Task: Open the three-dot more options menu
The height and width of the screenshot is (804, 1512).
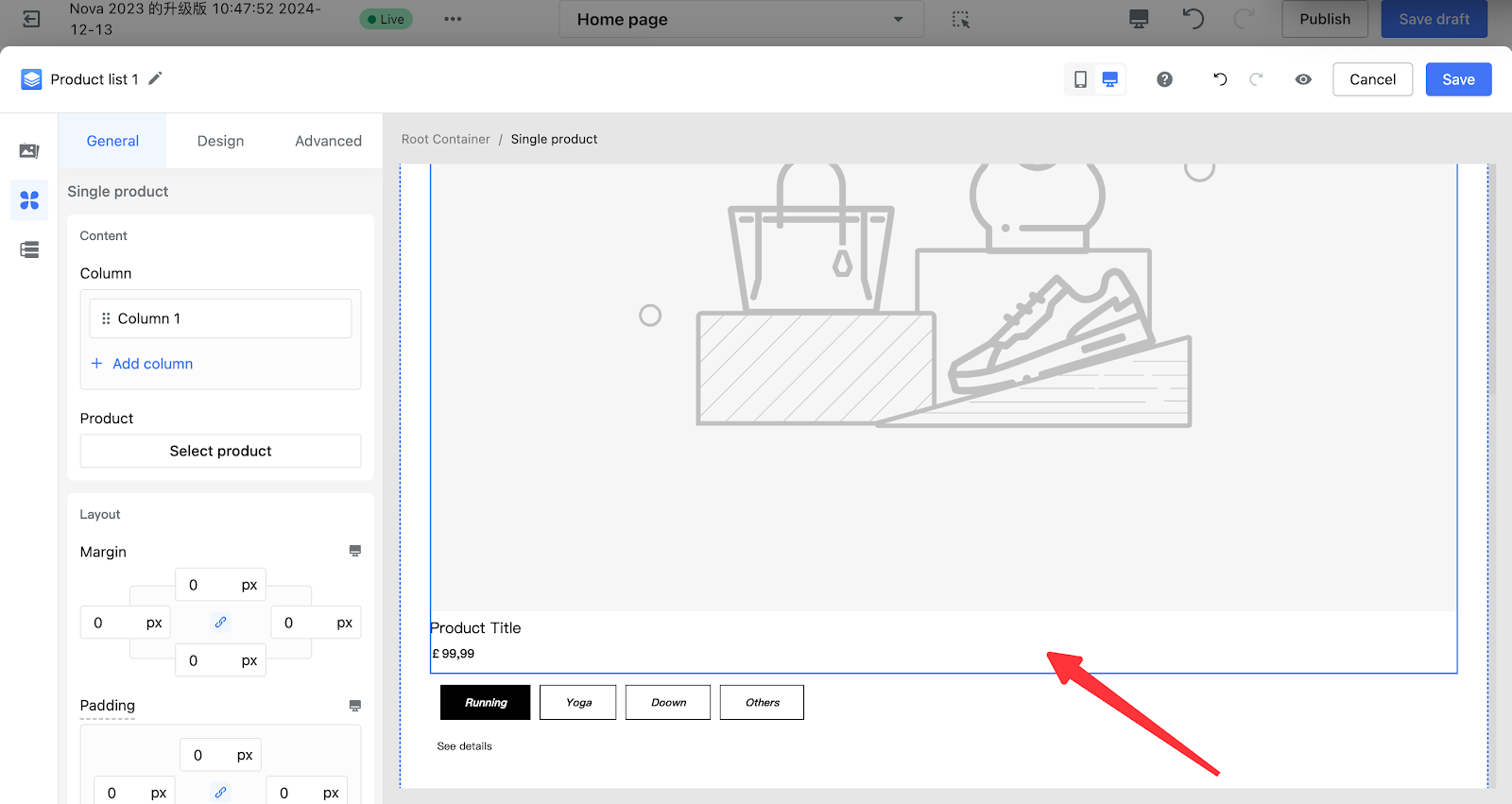Action: tap(453, 19)
